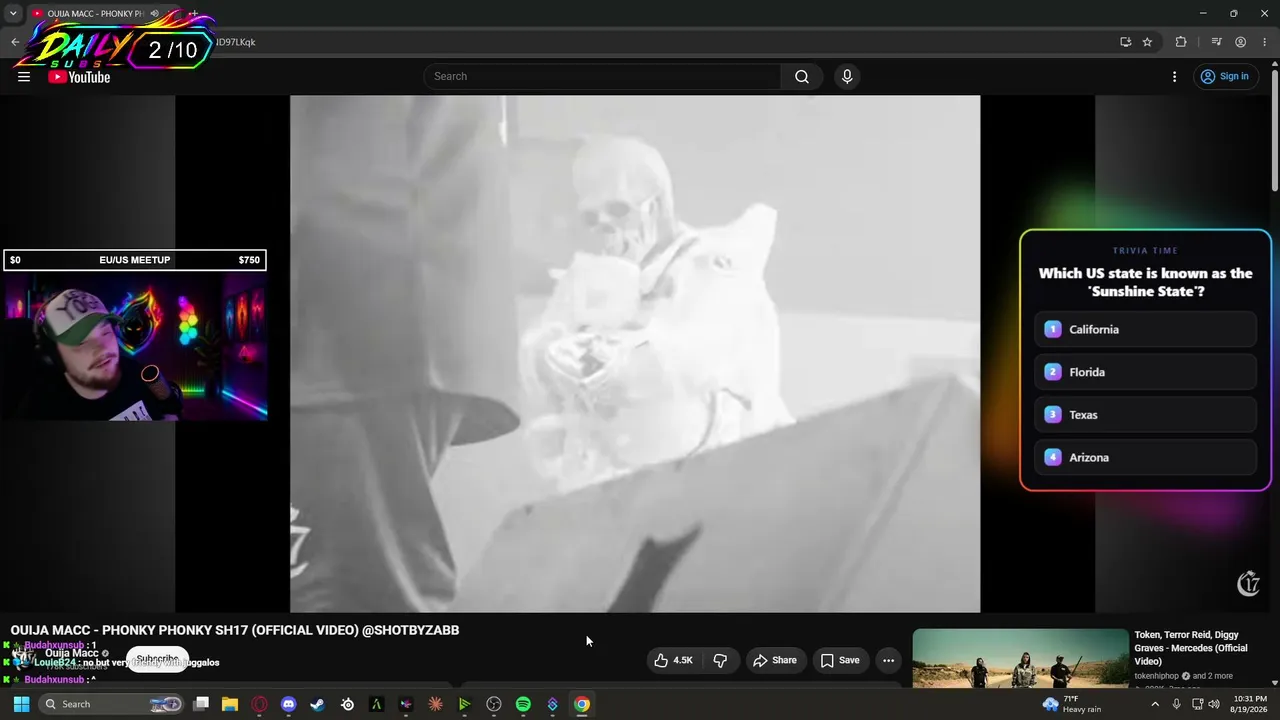Image resolution: width=1280 pixels, height=720 pixels.
Task: Launch File Explorer from the taskbar
Action: point(230,704)
